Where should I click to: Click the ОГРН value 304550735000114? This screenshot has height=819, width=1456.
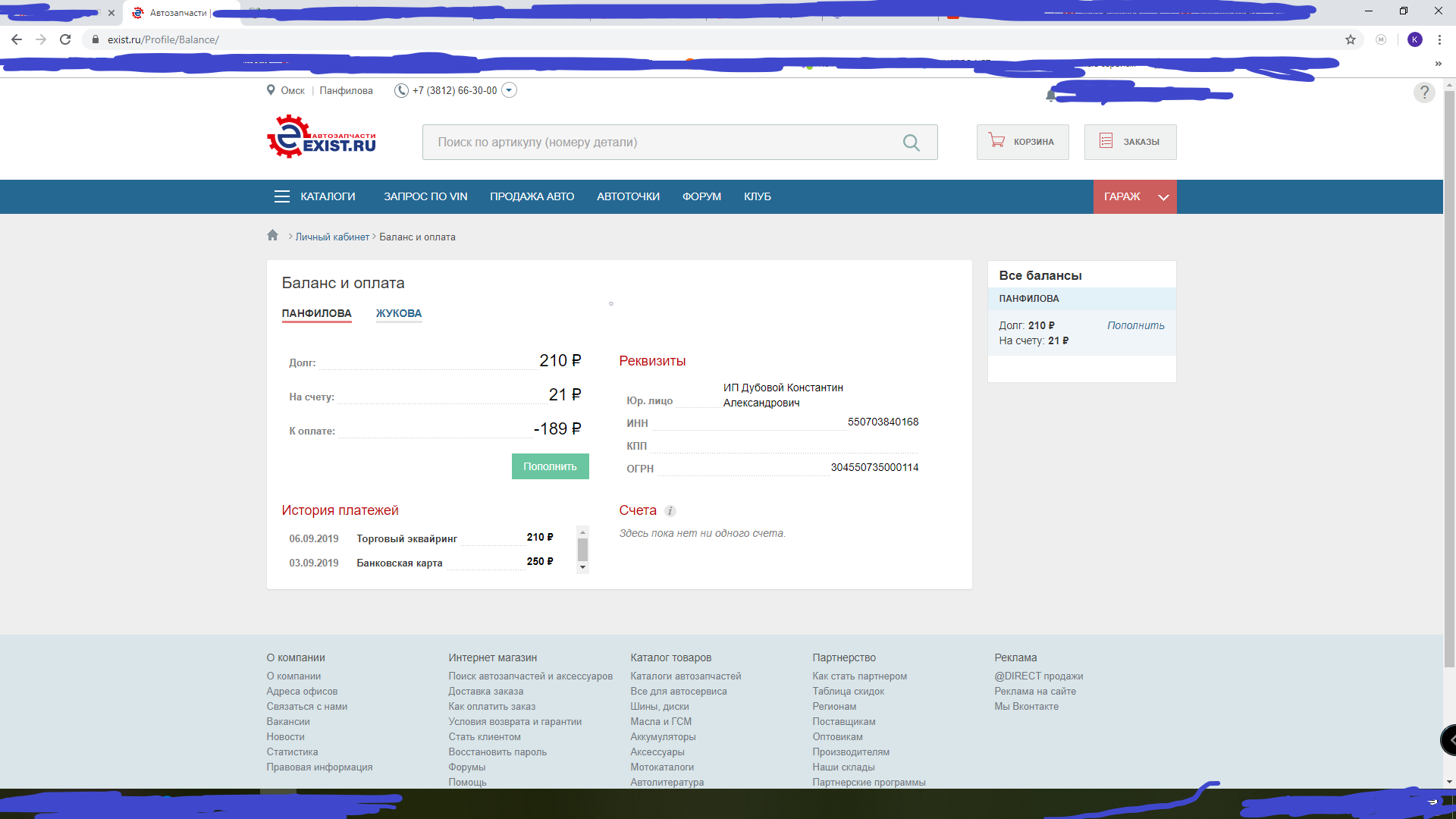click(x=874, y=468)
